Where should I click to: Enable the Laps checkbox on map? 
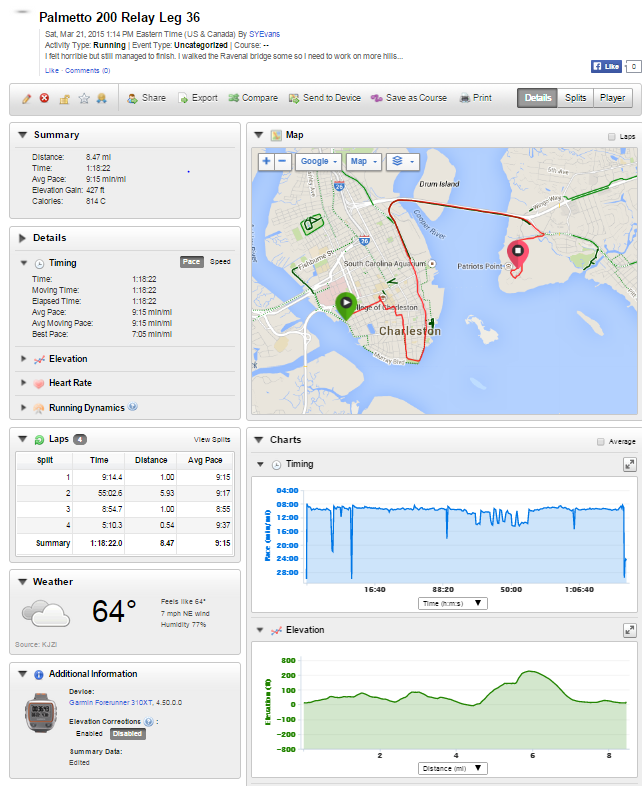(x=611, y=136)
